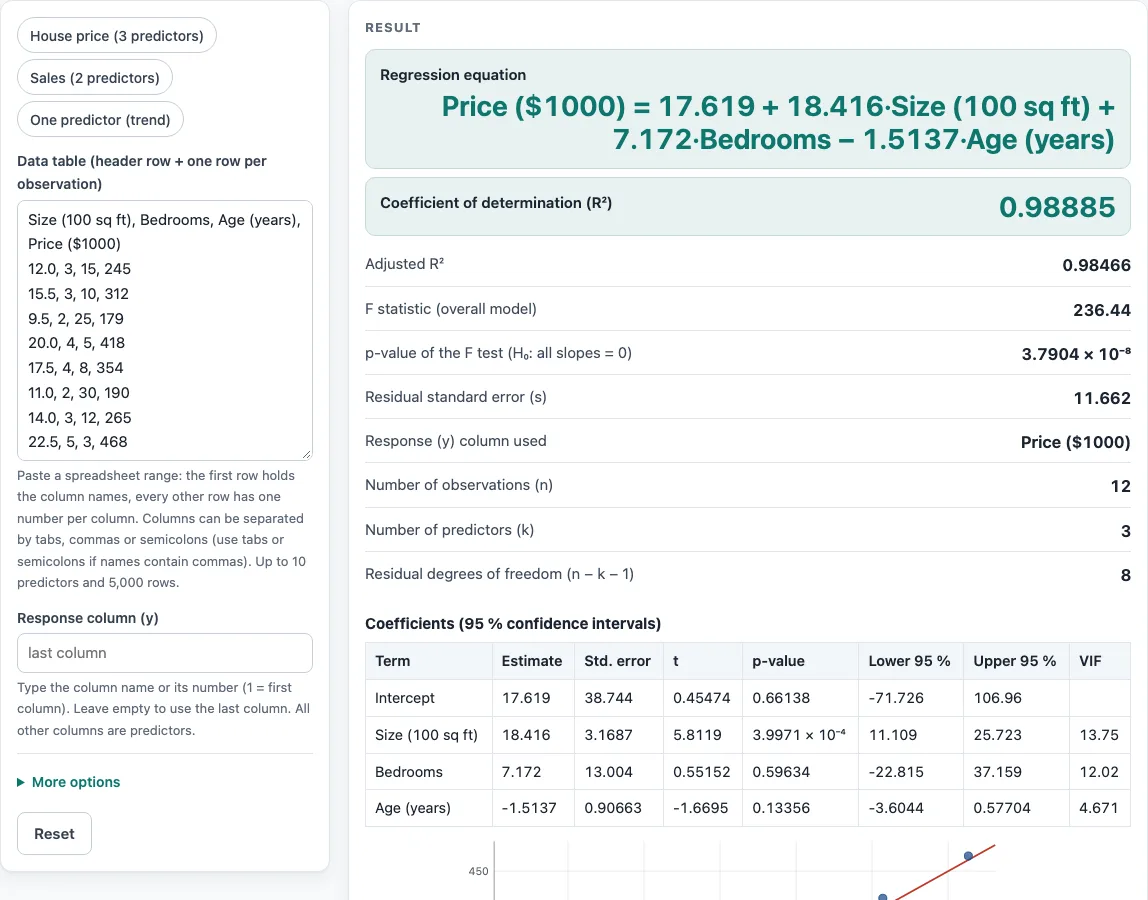Click the 450 axis label on chart
1148x900 pixels.
(x=478, y=871)
